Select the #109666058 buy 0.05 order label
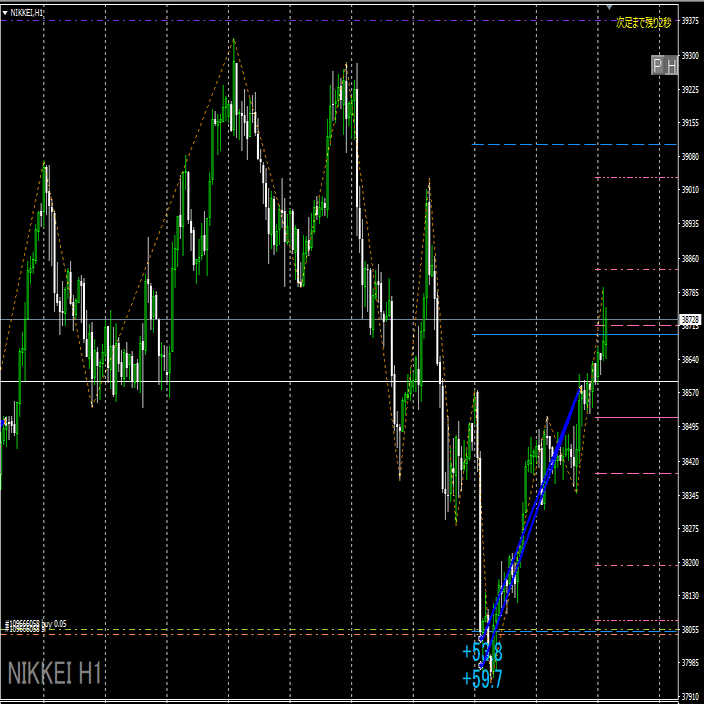Image resolution: width=704 pixels, height=704 pixels. 35,624
